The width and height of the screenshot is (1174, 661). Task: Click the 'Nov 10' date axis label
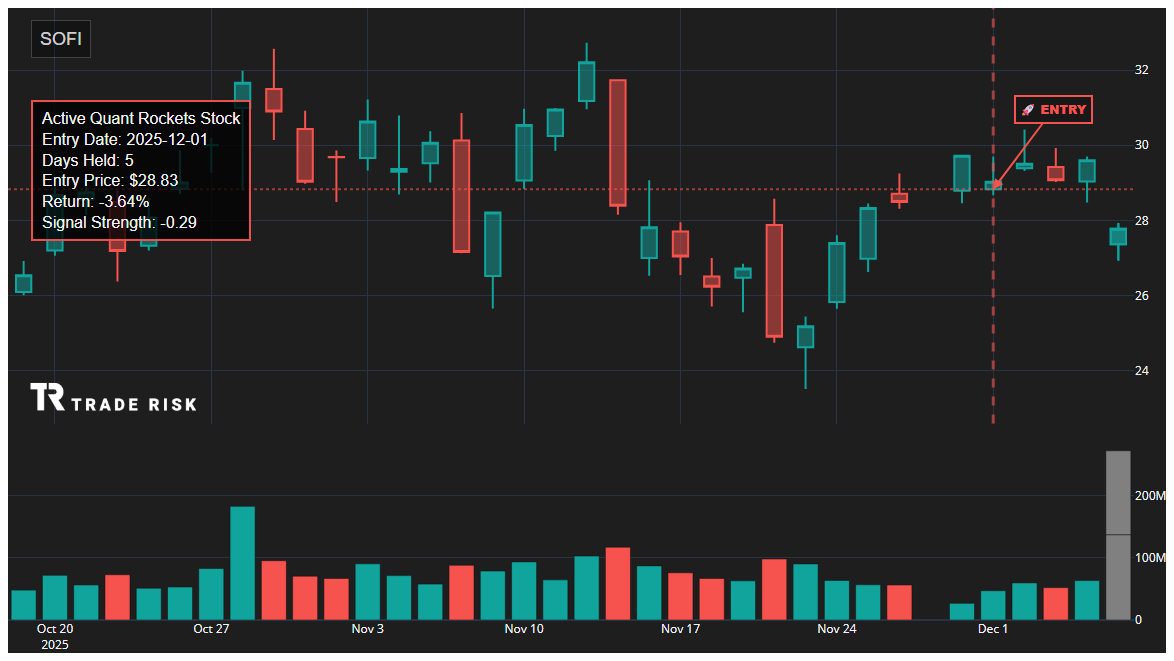[524, 629]
